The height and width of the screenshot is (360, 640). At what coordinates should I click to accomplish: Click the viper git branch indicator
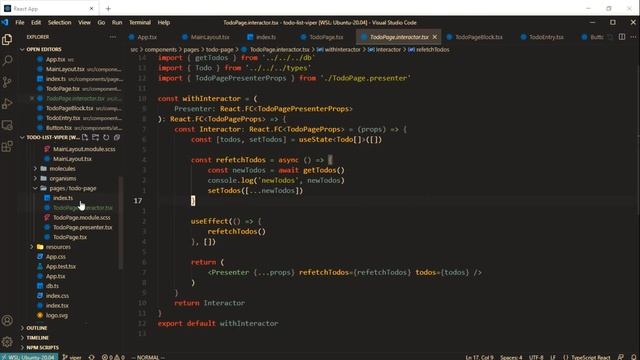(72, 357)
